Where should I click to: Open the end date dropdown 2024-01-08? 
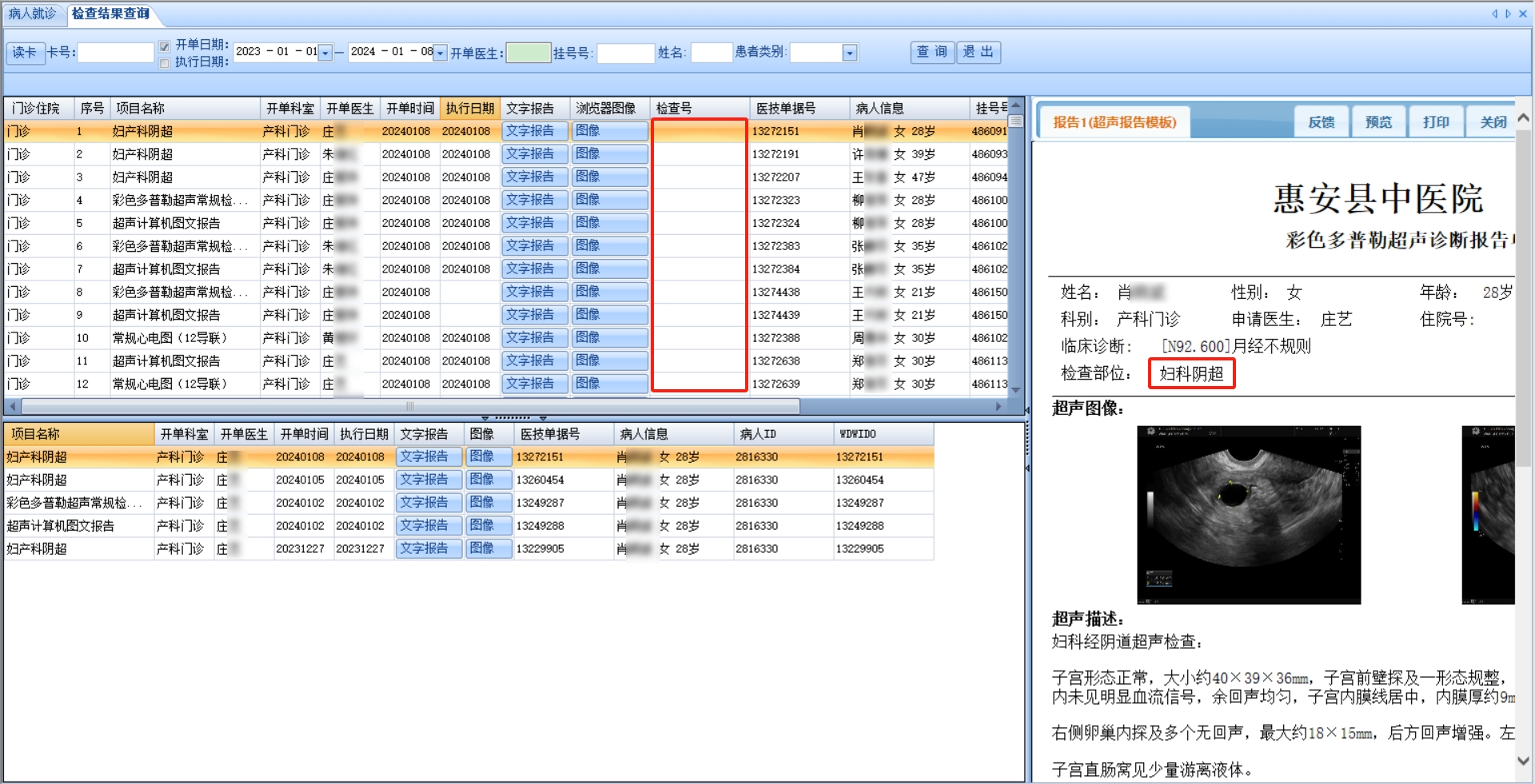coord(441,53)
